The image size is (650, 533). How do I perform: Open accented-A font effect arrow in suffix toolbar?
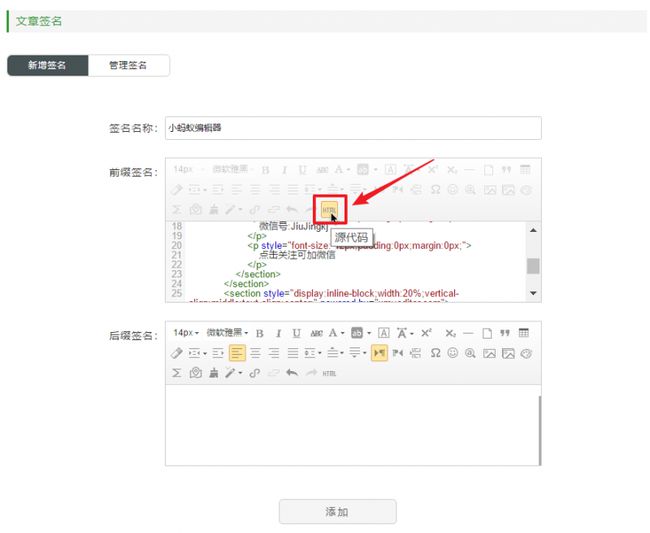click(412, 333)
